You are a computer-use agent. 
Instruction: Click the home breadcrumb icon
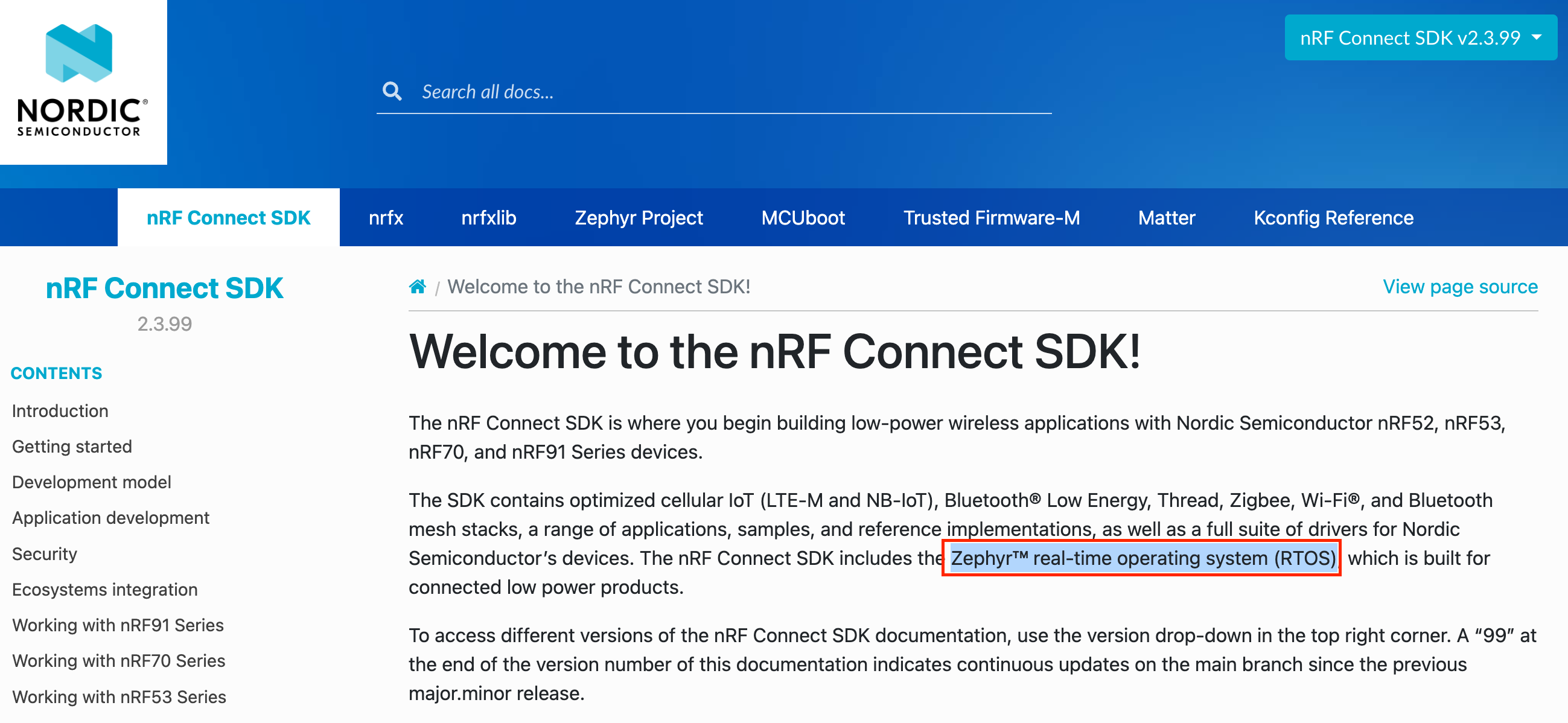pos(418,287)
